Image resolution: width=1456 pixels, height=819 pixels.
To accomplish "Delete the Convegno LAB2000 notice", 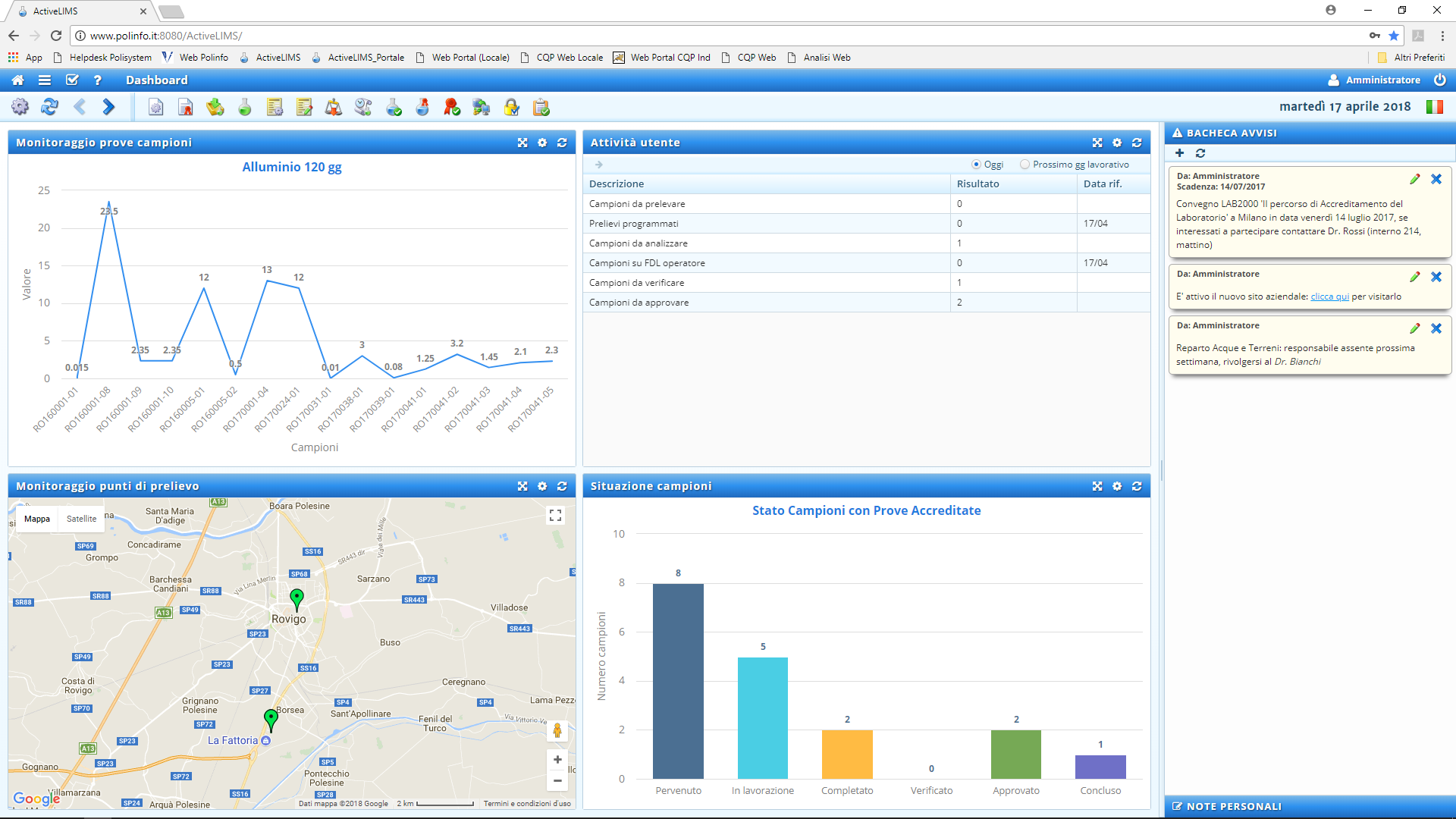I will 1436,179.
